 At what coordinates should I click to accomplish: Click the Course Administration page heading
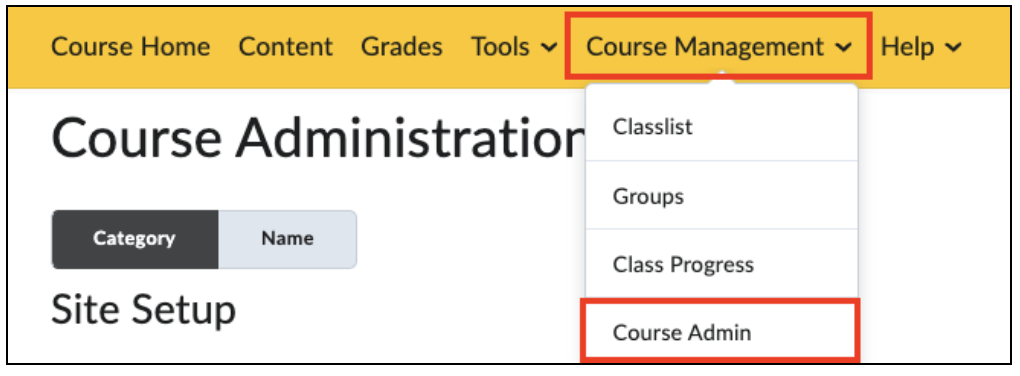318,138
